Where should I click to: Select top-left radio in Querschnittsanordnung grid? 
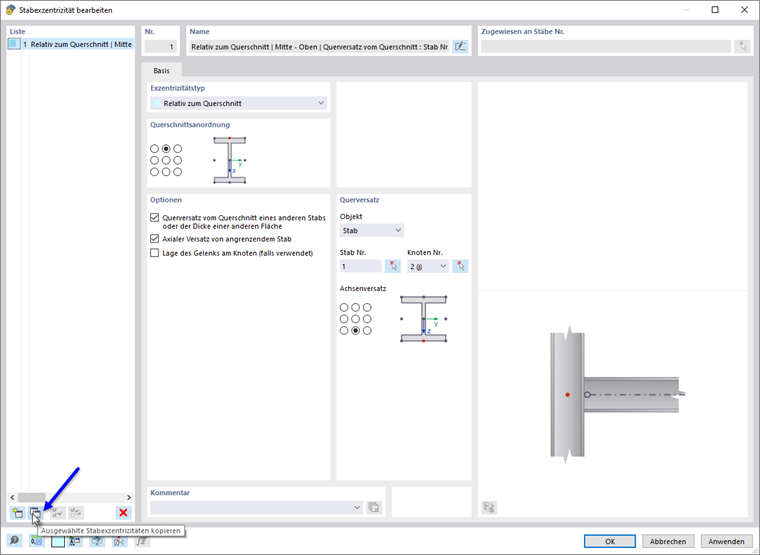(x=155, y=148)
